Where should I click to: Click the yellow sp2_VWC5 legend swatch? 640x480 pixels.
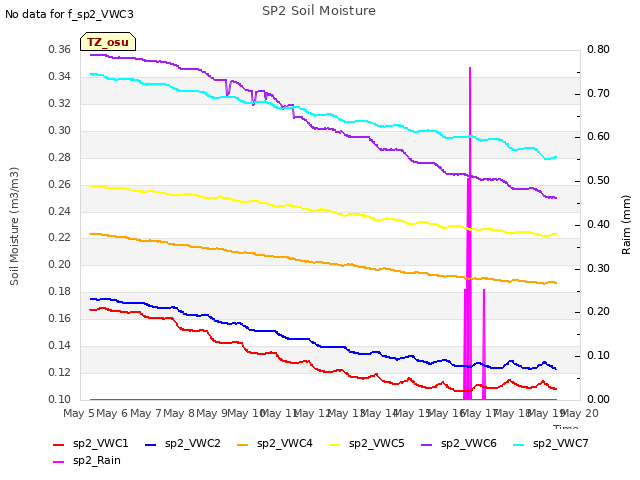coord(335,445)
